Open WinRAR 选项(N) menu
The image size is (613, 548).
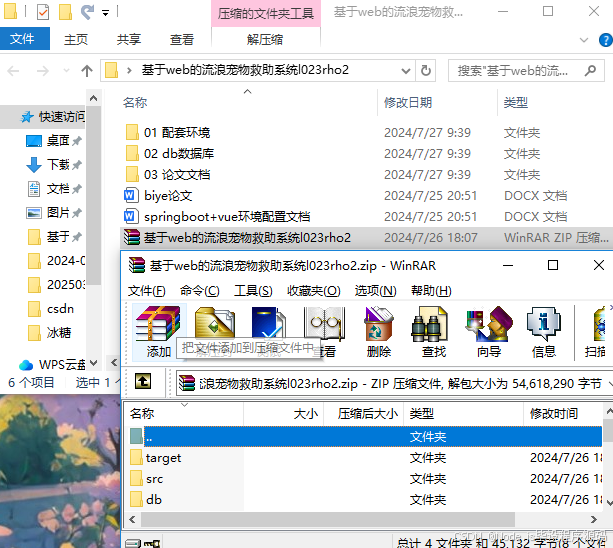point(375,290)
